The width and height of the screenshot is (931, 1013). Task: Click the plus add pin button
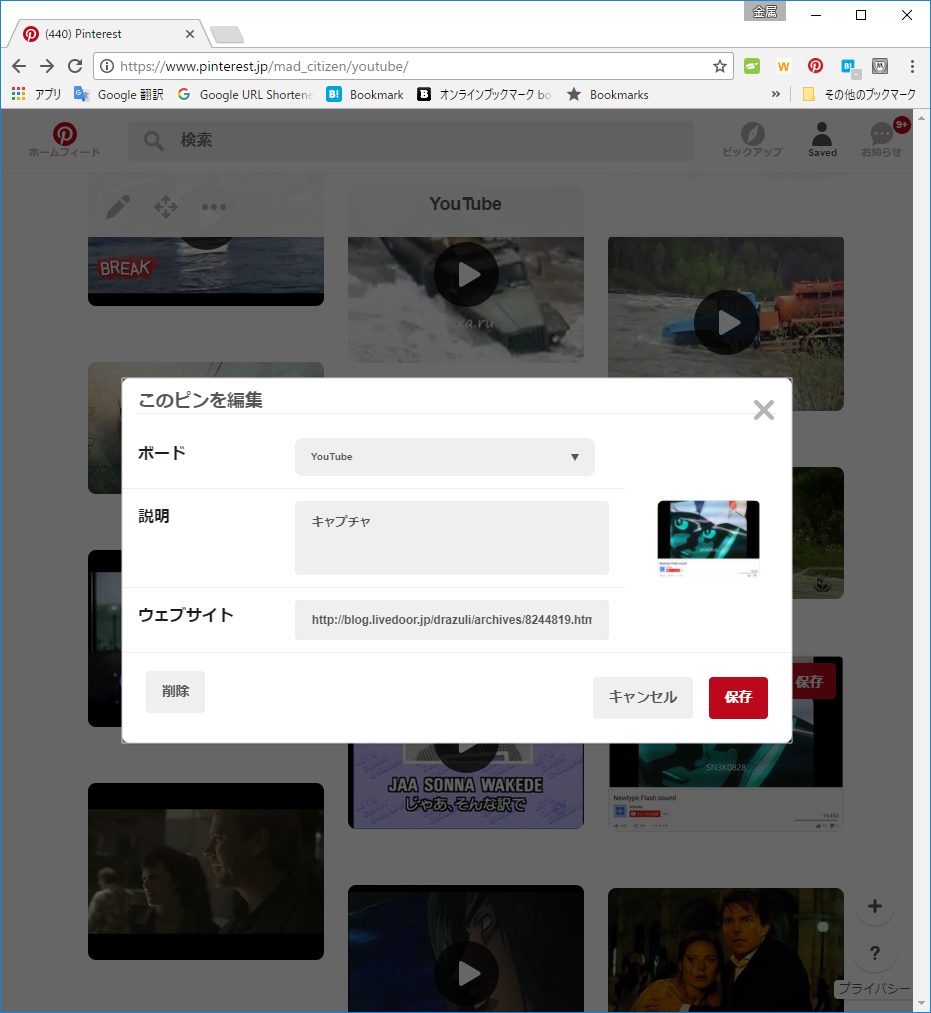pyautogui.click(x=875, y=906)
